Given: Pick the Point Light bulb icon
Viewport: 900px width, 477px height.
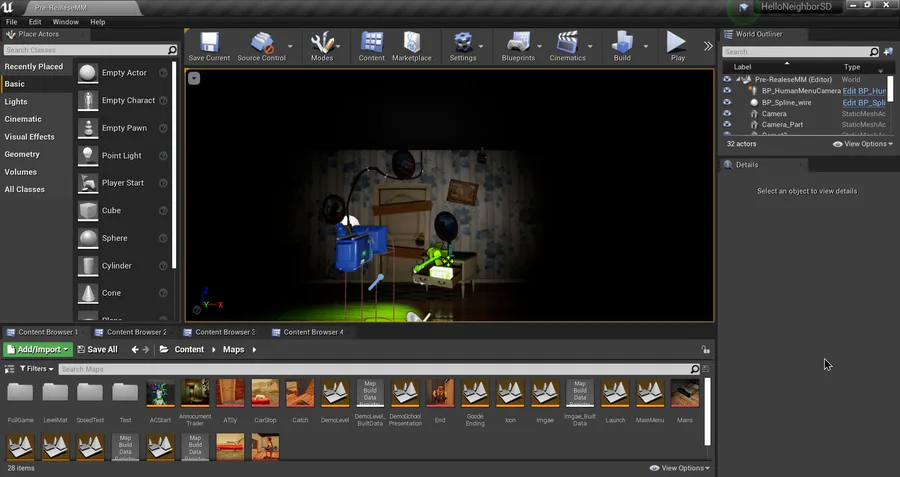Looking at the screenshot, I should click(x=88, y=156).
